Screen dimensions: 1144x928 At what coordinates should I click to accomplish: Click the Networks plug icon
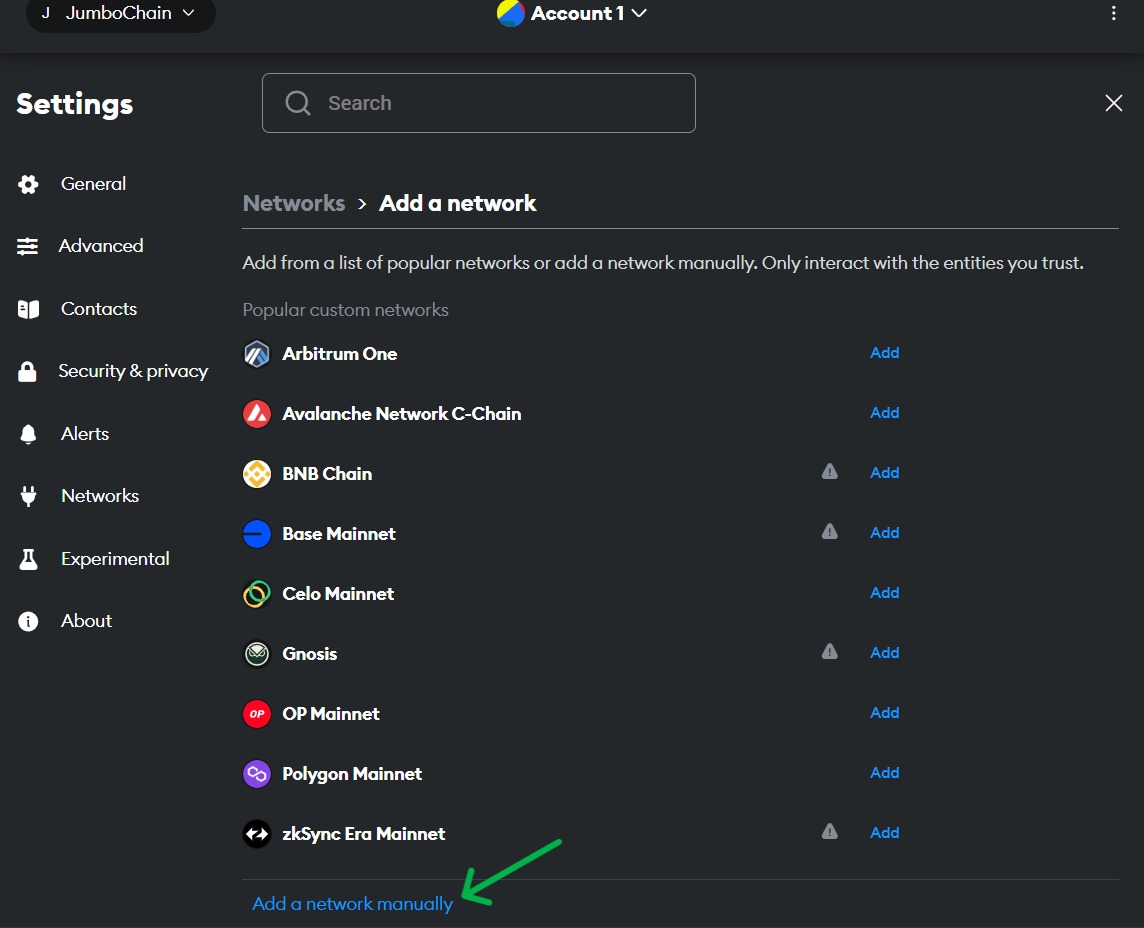point(28,496)
